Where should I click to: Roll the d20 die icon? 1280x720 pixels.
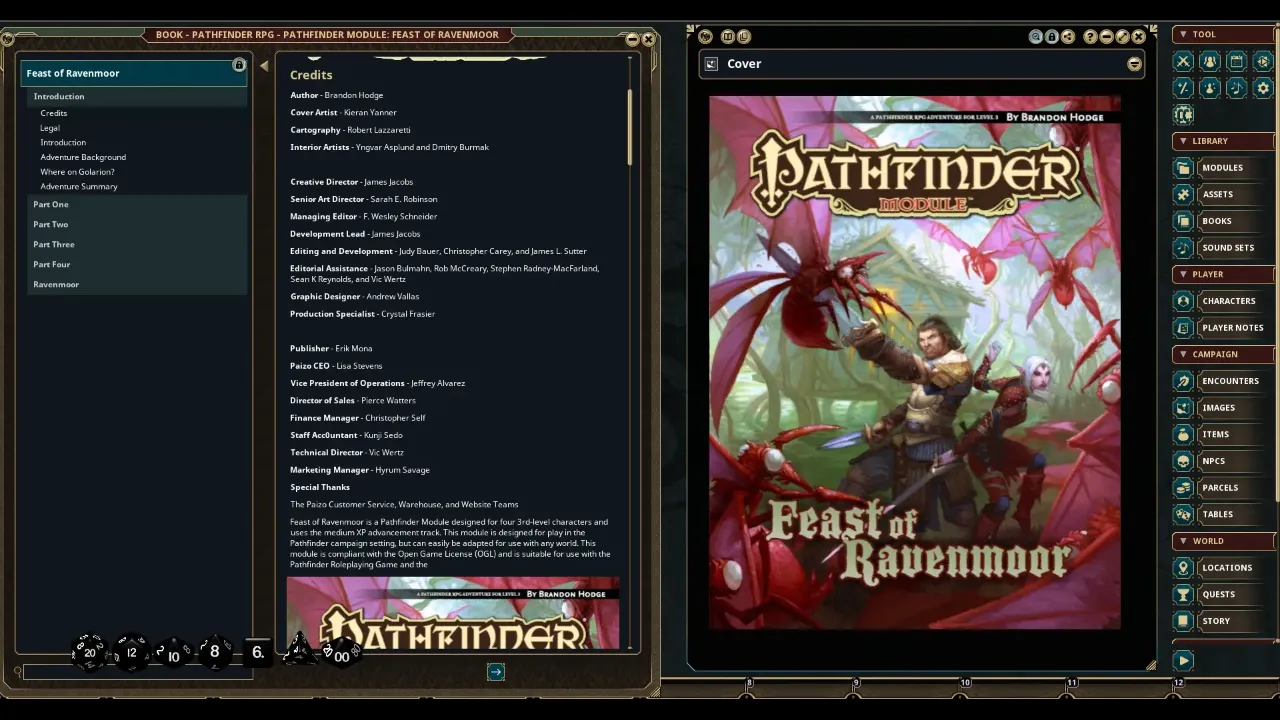(89, 652)
